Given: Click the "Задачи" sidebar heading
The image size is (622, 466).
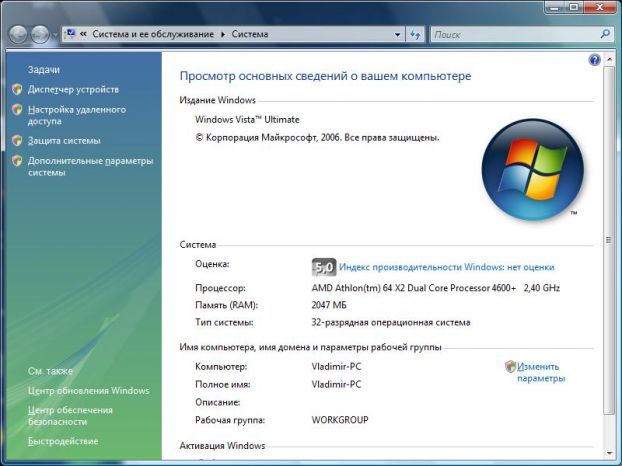Looking at the screenshot, I should [x=44, y=70].
